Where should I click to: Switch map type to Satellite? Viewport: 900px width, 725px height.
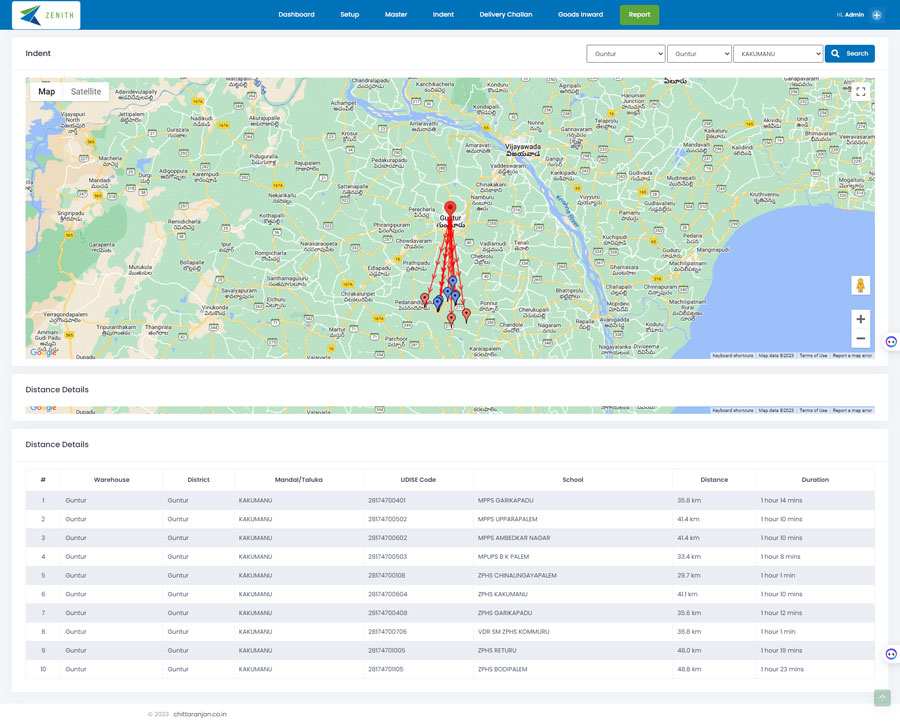tap(86, 92)
